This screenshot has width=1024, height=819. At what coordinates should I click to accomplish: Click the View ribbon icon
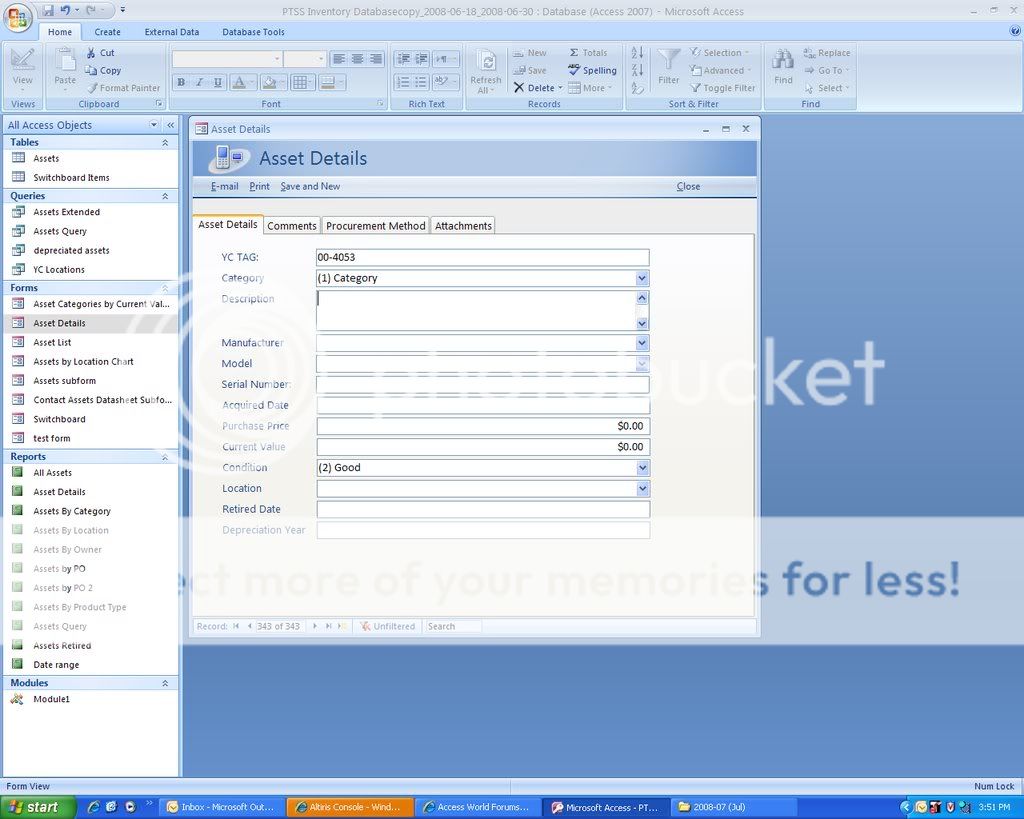click(22, 61)
